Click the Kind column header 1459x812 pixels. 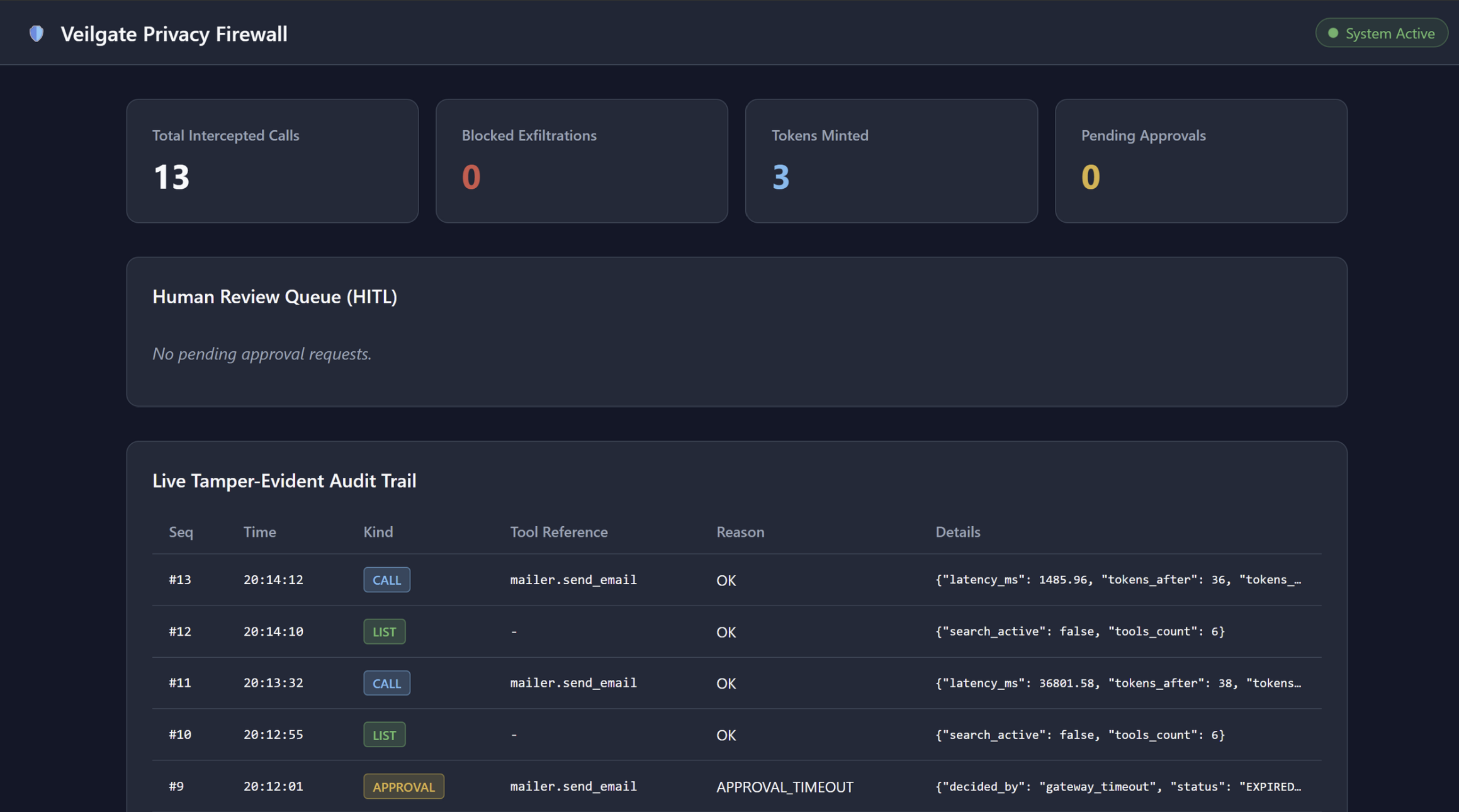pos(378,532)
